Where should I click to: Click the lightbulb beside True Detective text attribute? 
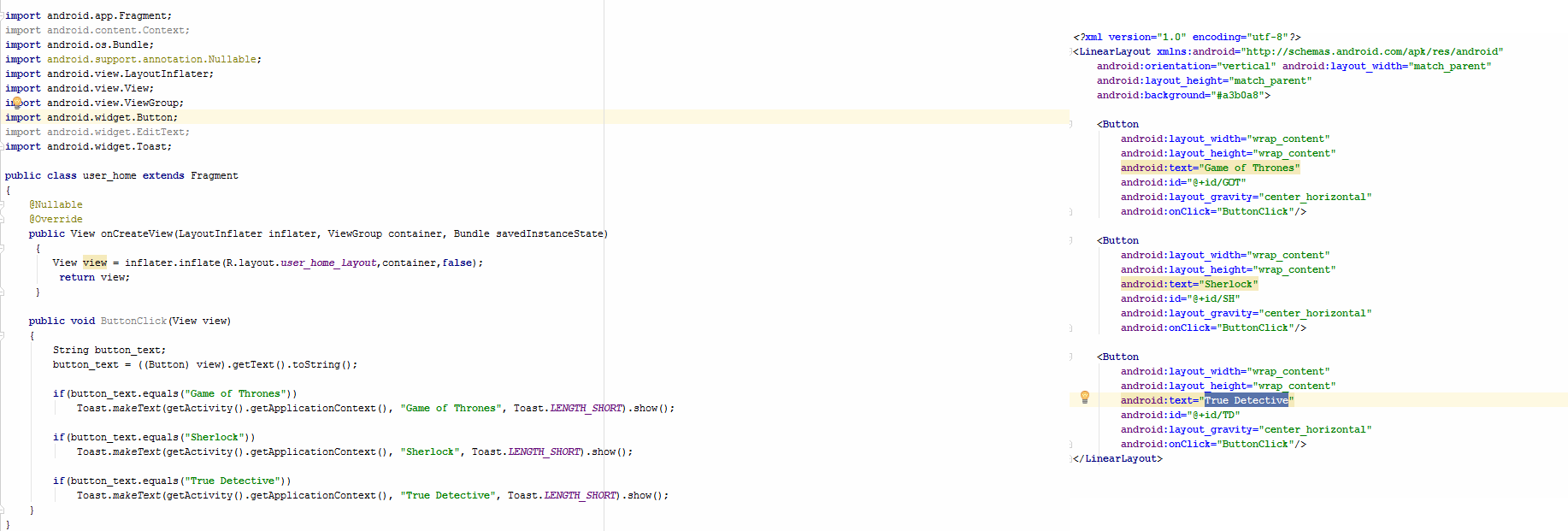click(x=1085, y=397)
